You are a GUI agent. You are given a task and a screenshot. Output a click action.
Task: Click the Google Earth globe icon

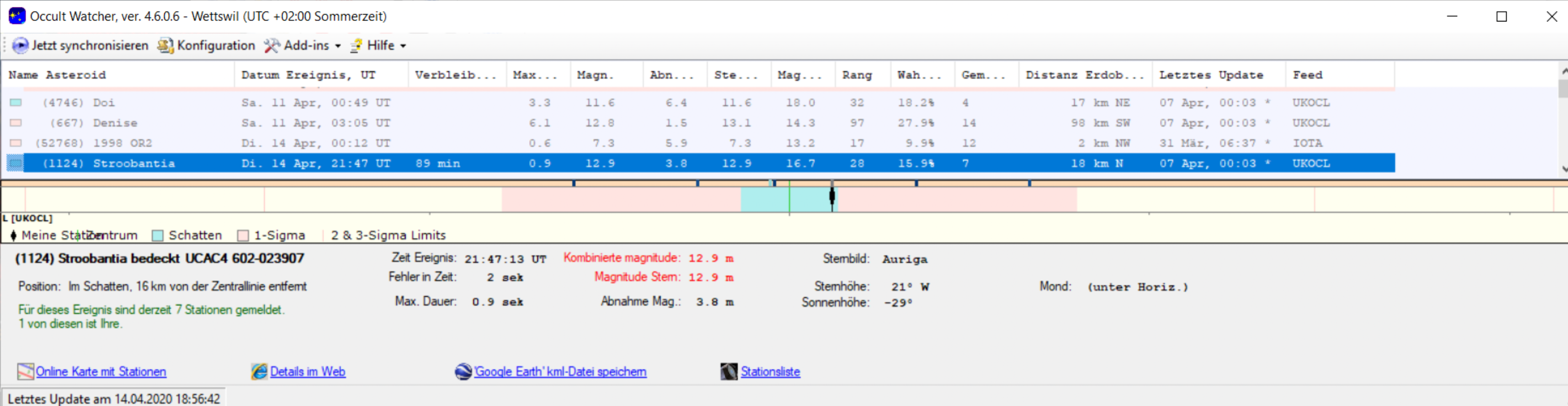[x=463, y=372]
